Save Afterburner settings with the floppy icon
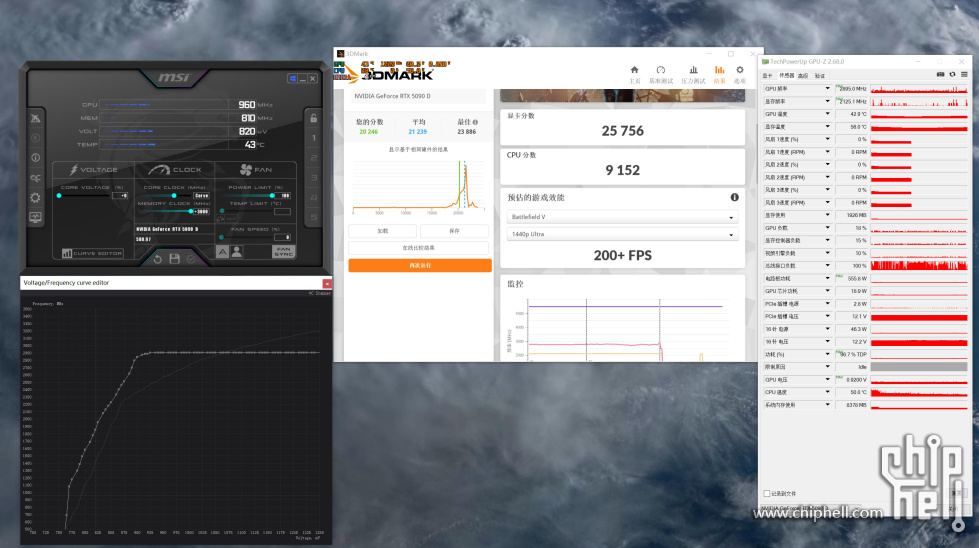 coord(175,259)
